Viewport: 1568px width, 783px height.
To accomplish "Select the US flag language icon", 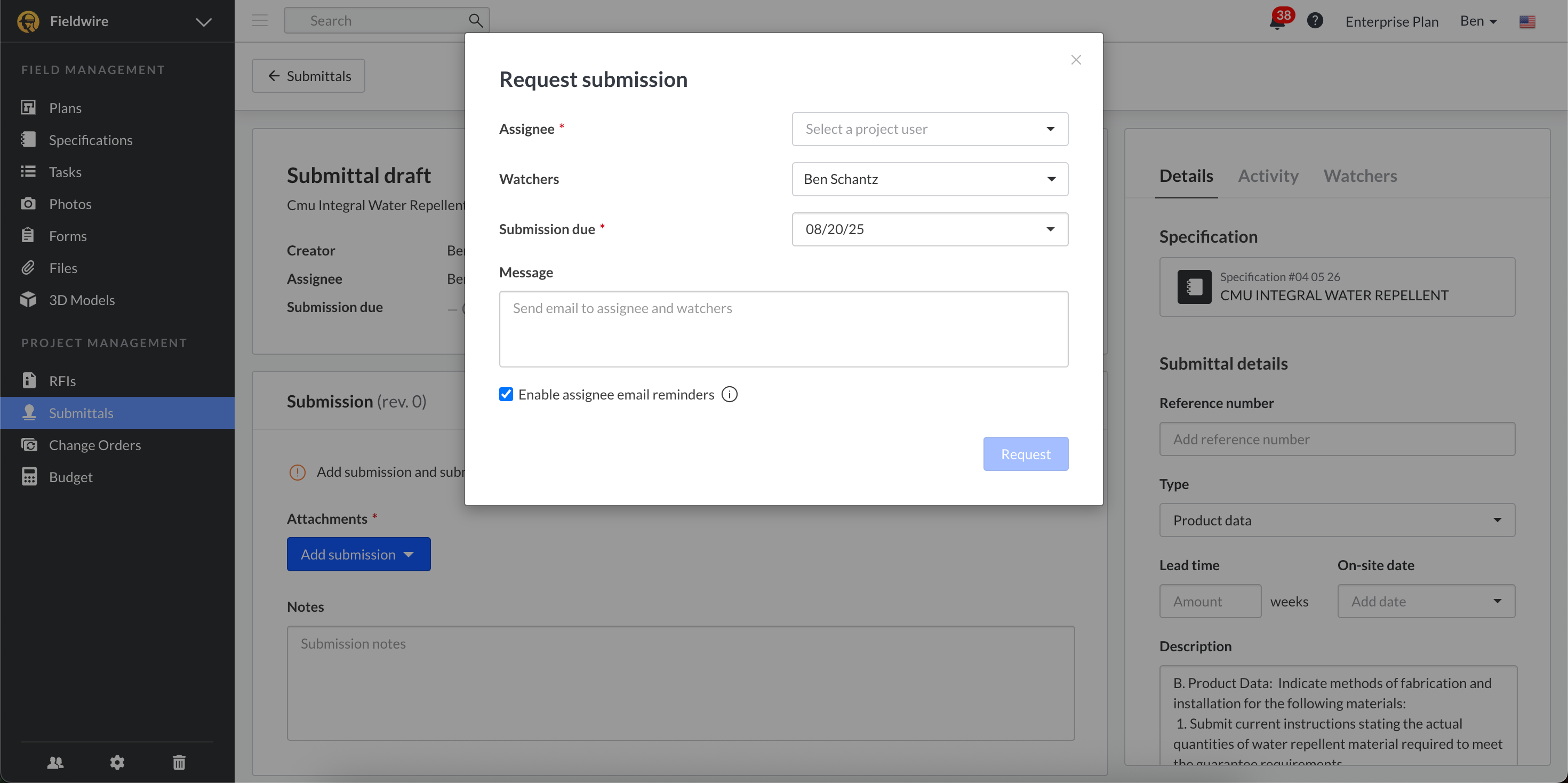I will tap(1526, 22).
